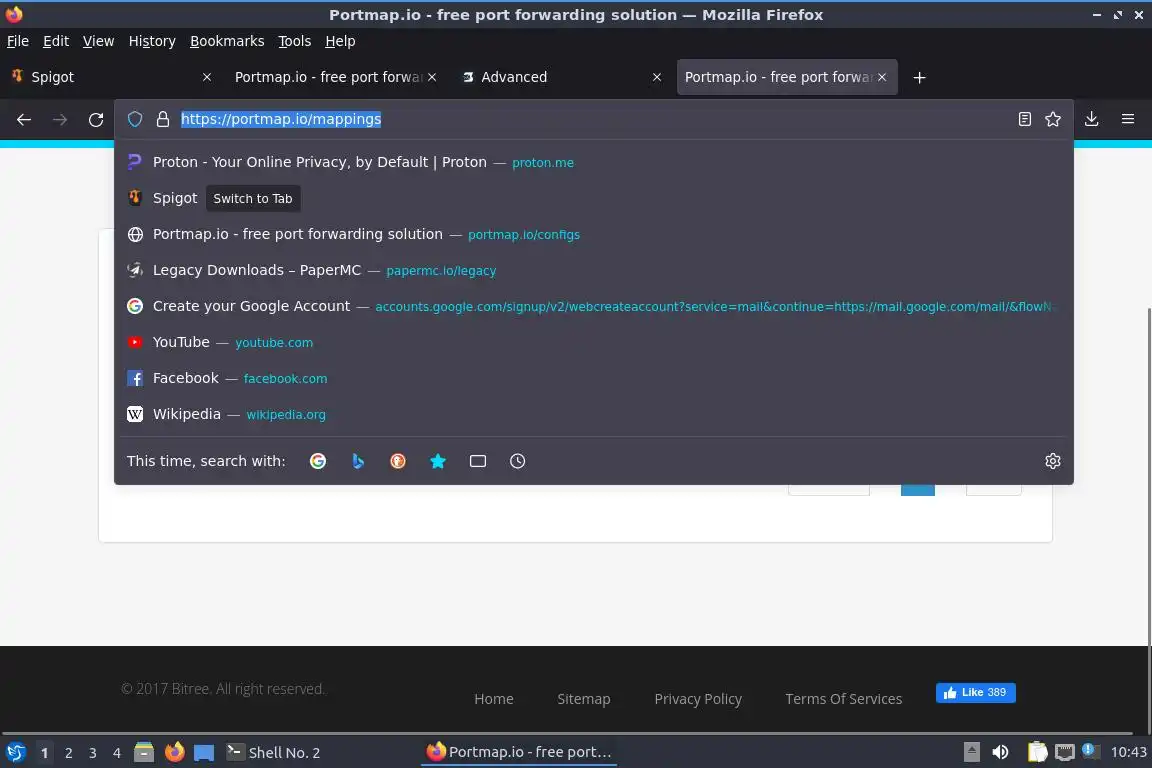Open the portmap.io/configs suggestion

click(x=594, y=234)
